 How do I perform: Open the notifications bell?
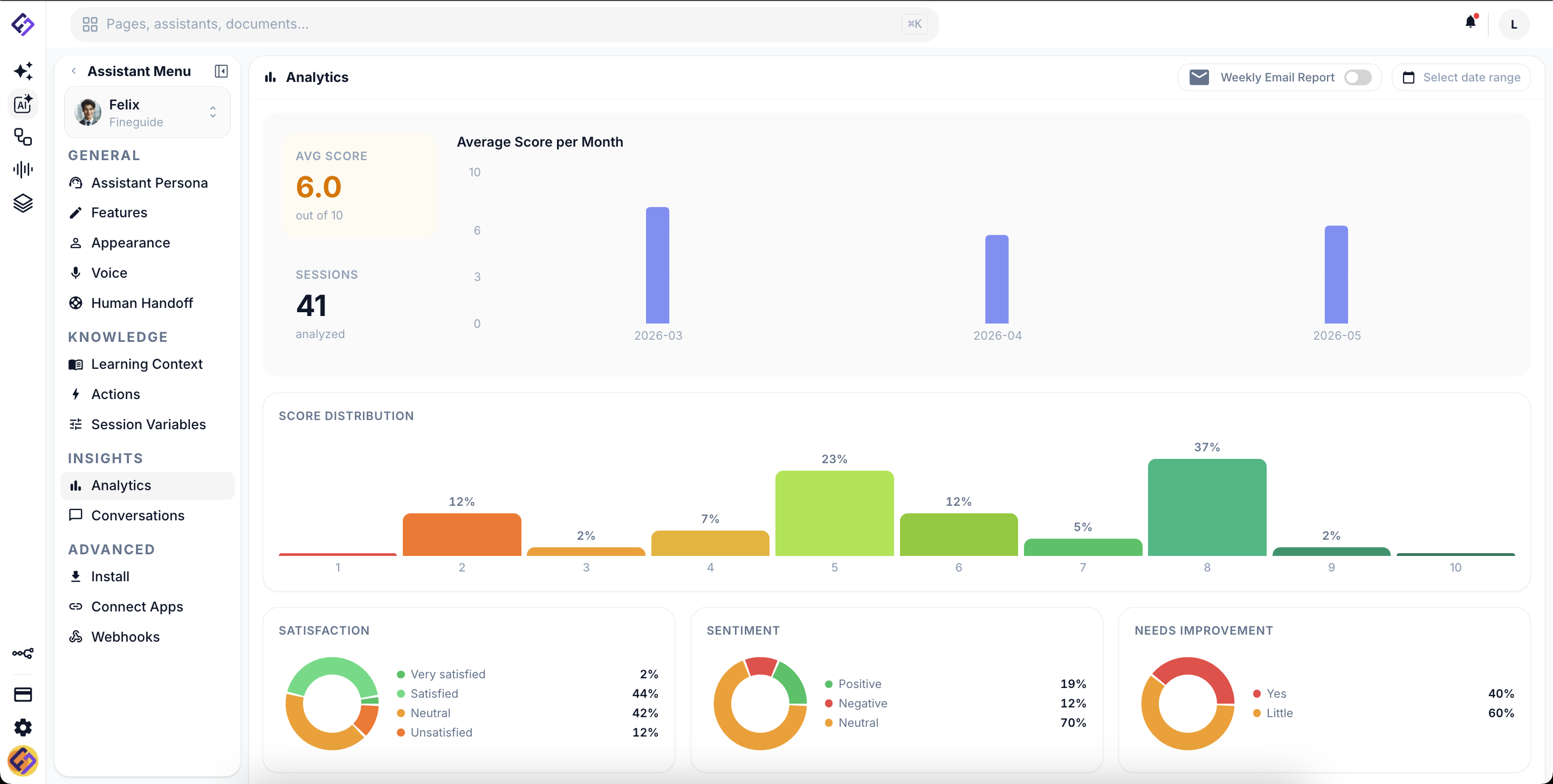pyautogui.click(x=1471, y=22)
